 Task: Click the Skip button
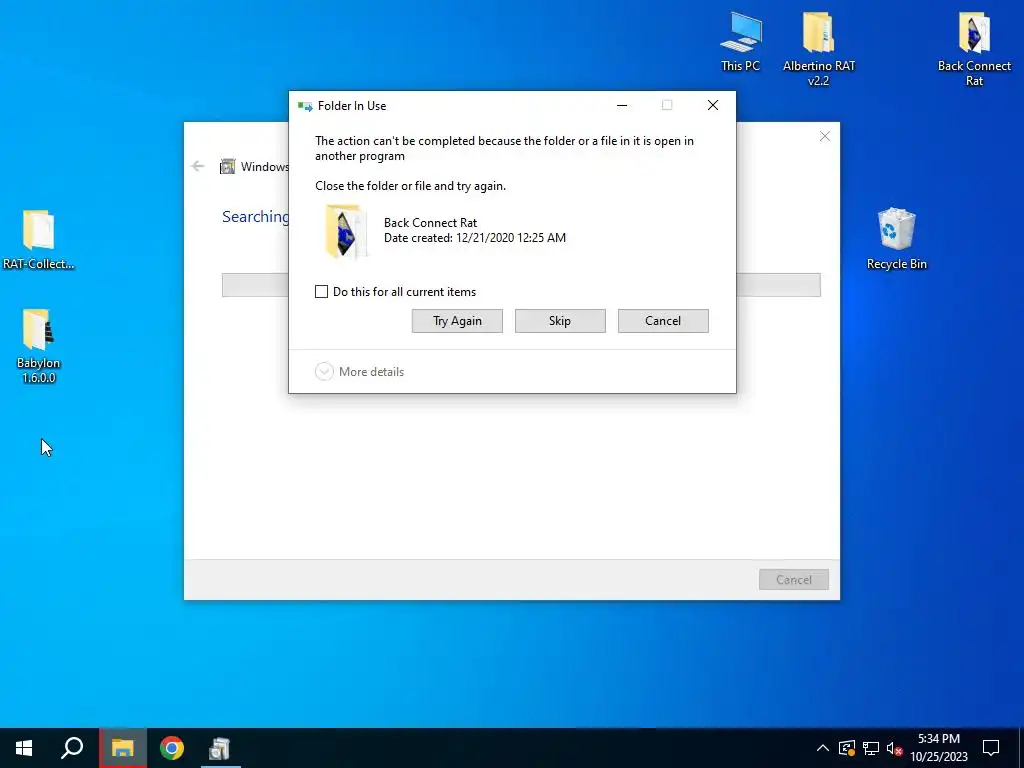coord(560,321)
